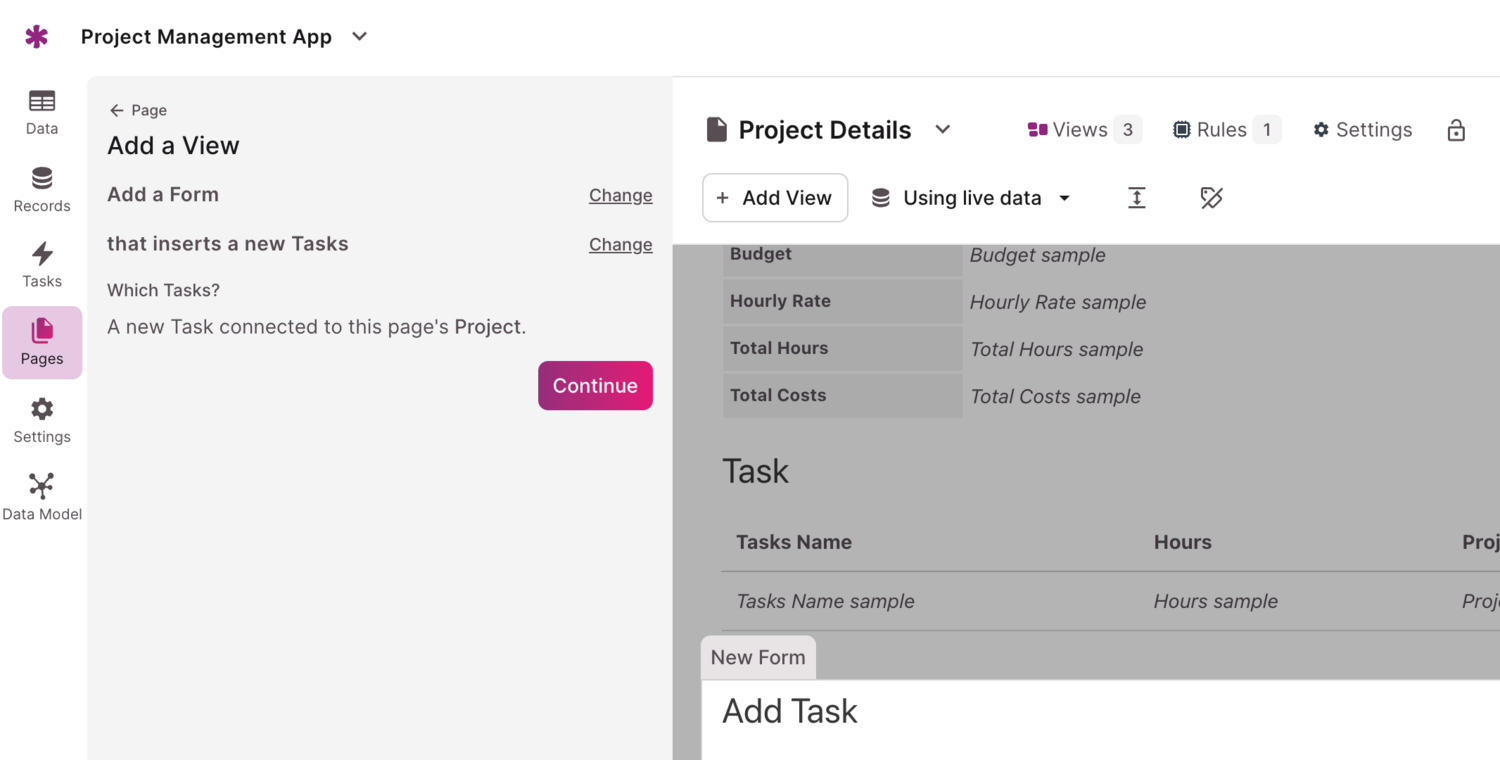Open page Settings in the top bar
1500x760 pixels.
click(x=1362, y=130)
